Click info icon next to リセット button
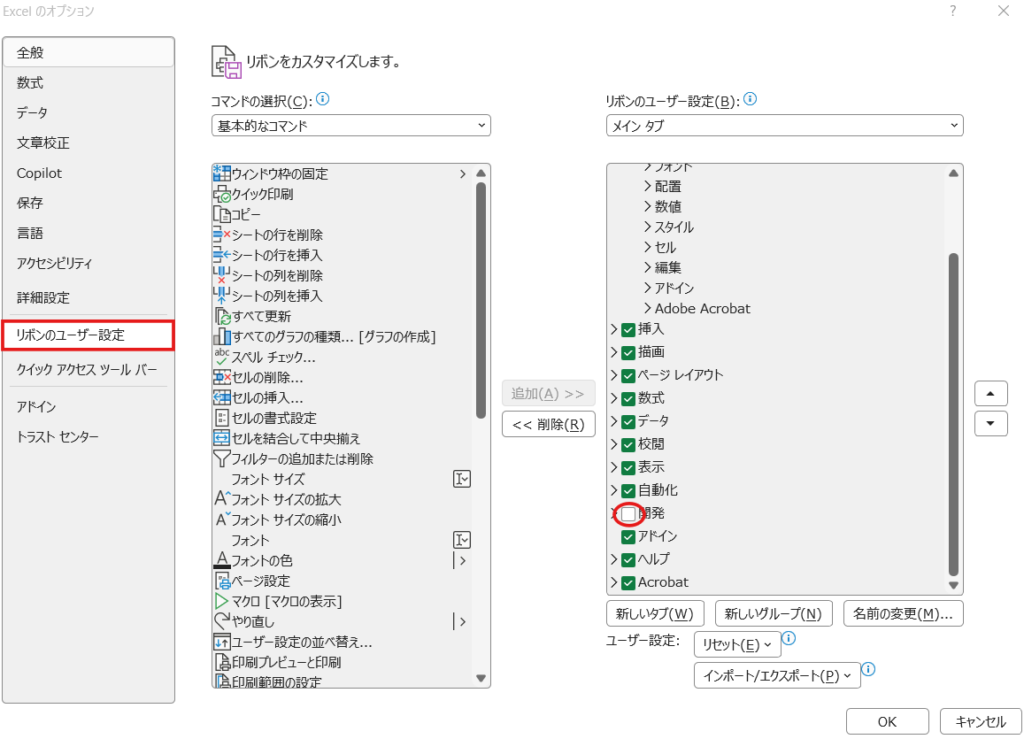This screenshot has width=1024, height=739. [x=789, y=638]
